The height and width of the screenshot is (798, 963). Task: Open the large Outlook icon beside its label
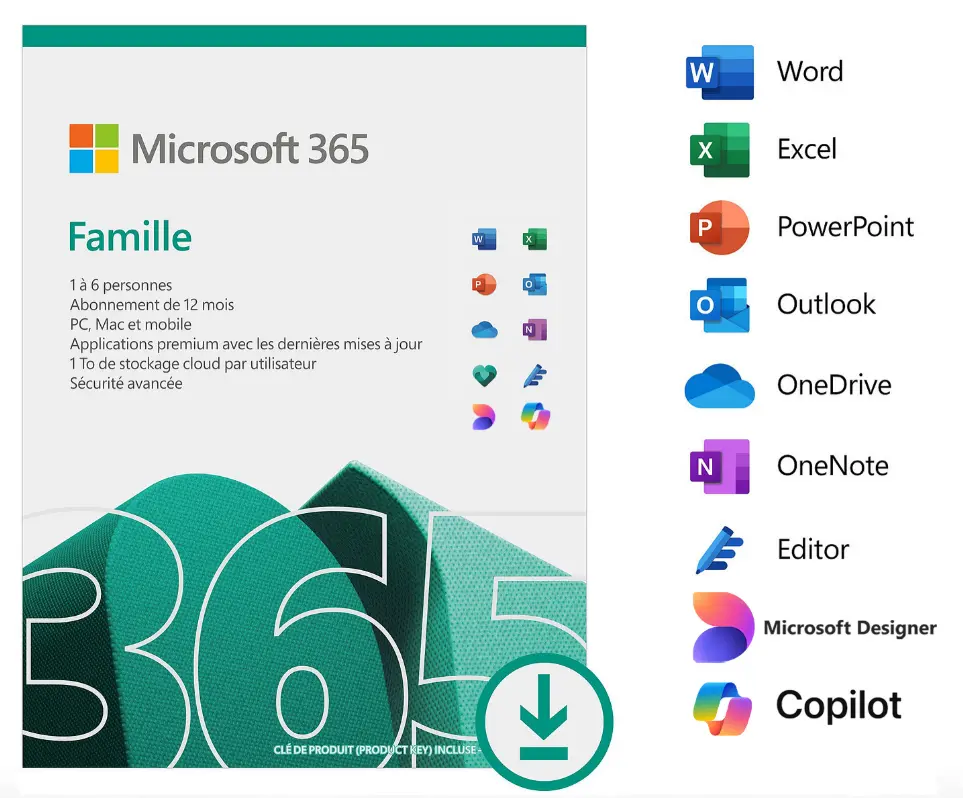click(719, 305)
